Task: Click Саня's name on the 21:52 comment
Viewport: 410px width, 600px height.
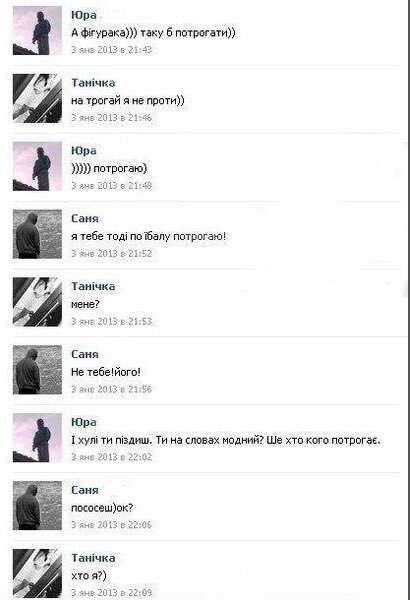Action: pos(85,218)
